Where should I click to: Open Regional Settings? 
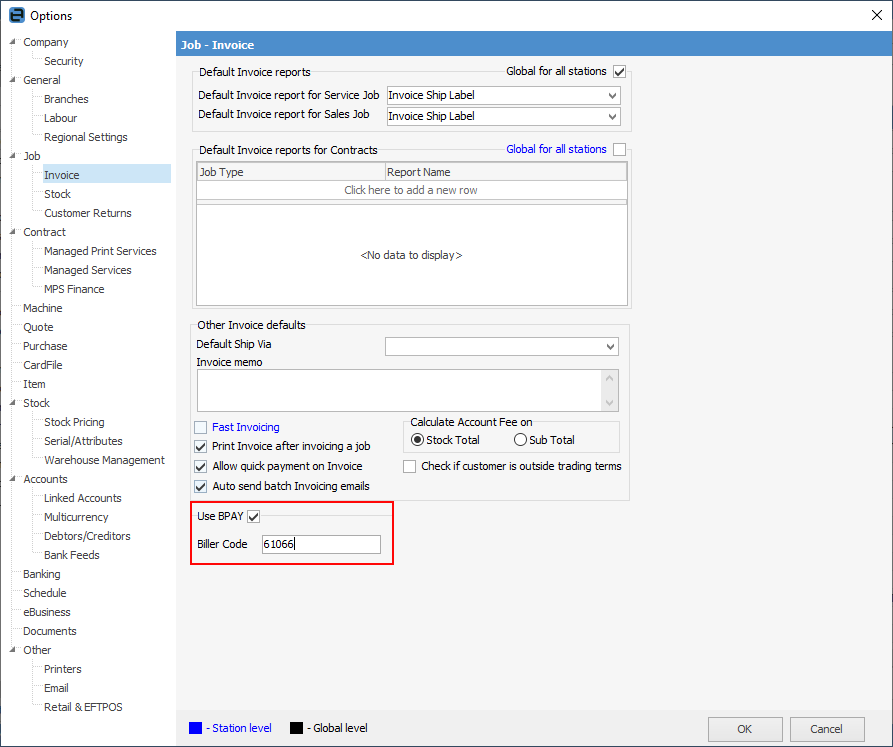pos(85,137)
